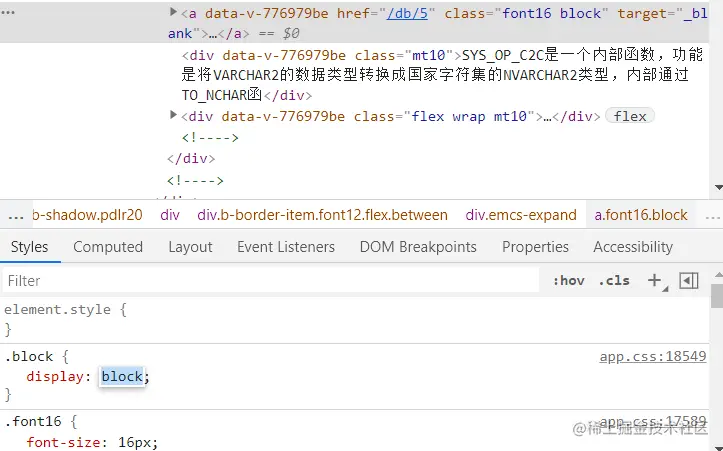Select the plain div breadcrumb
723x451 pixels.
point(170,215)
